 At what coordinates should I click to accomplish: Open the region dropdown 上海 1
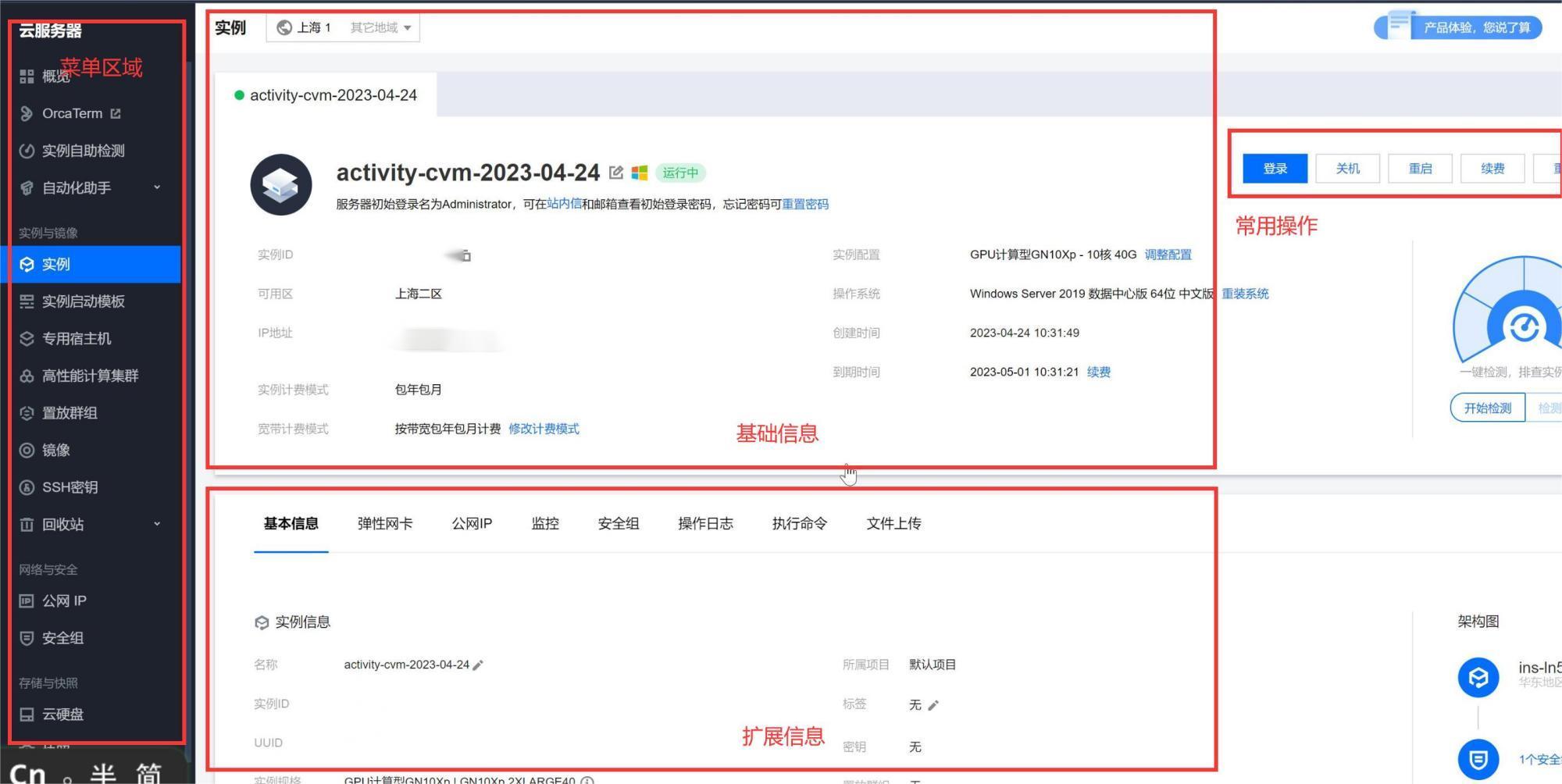coord(343,27)
